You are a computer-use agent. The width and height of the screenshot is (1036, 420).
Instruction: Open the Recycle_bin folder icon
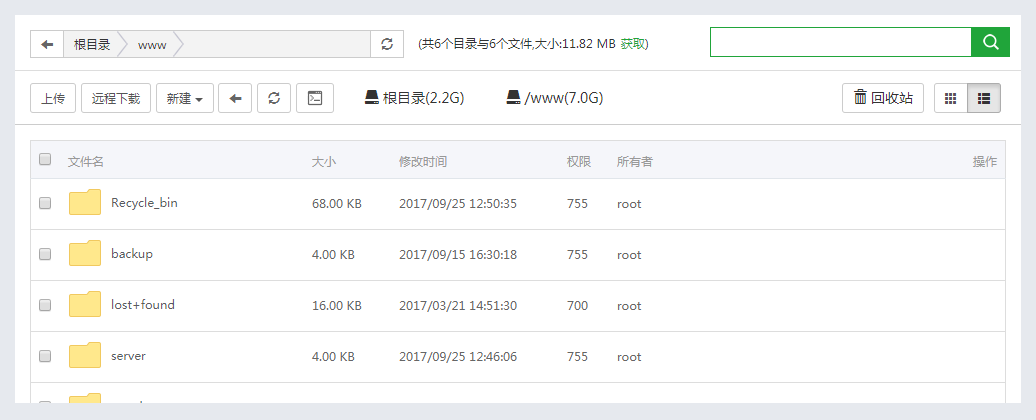pyautogui.click(x=85, y=203)
